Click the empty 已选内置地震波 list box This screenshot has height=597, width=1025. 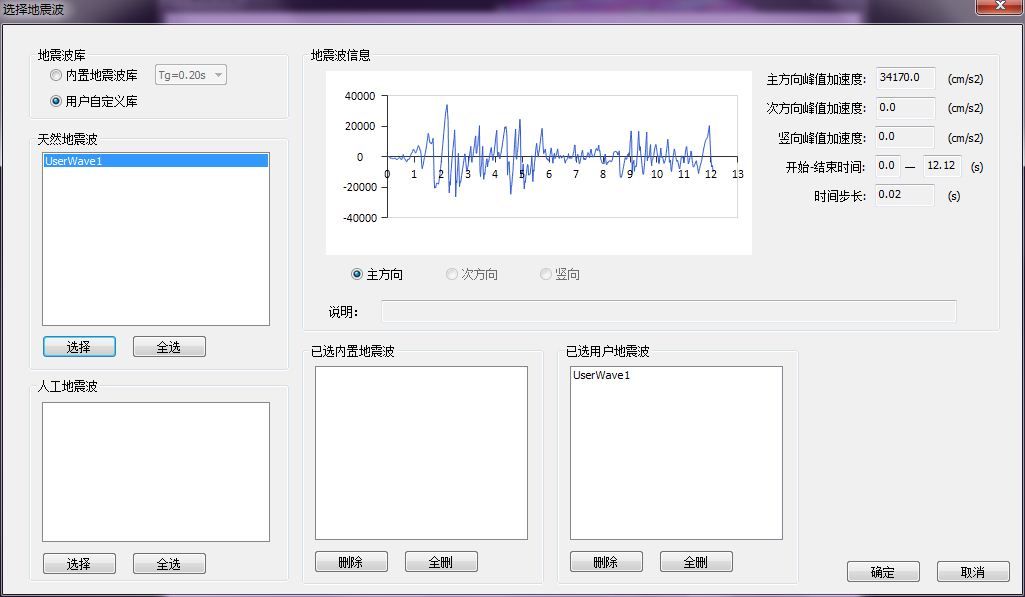coord(421,452)
